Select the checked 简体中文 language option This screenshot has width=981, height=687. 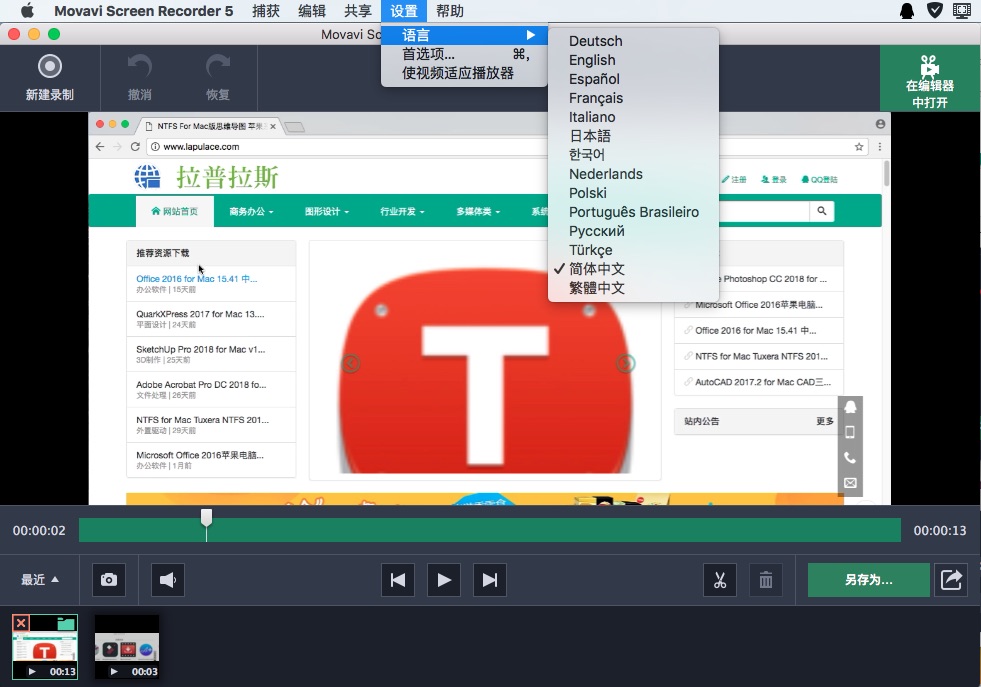pyautogui.click(x=597, y=269)
